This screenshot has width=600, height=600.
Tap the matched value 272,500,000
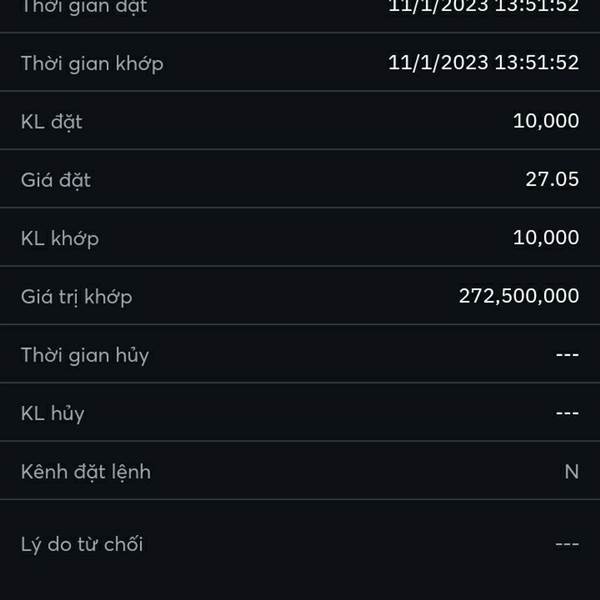pyautogui.click(x=519, y=296)
